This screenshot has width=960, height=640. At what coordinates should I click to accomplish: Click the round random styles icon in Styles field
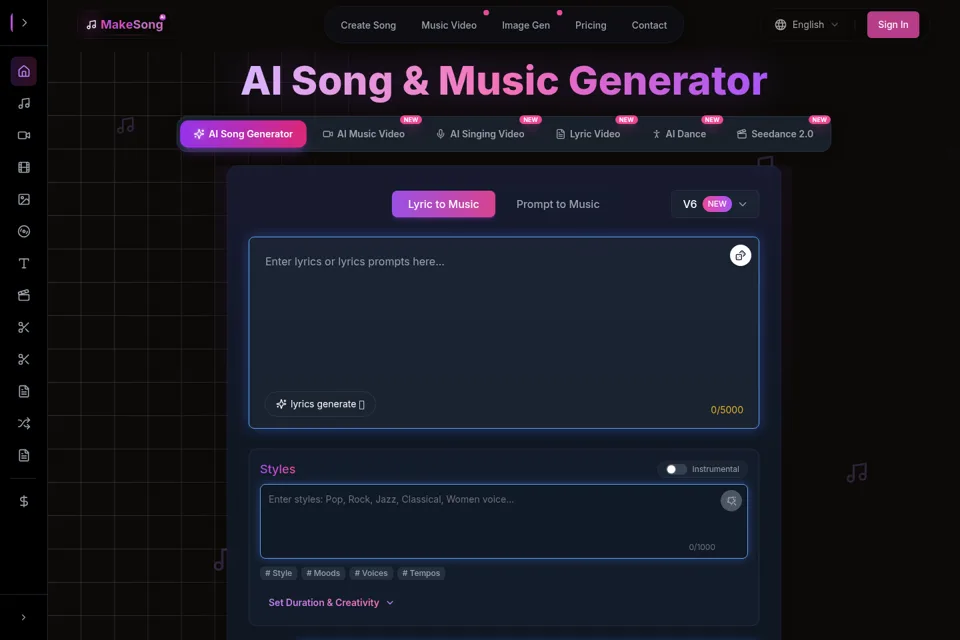coord(731,501)
